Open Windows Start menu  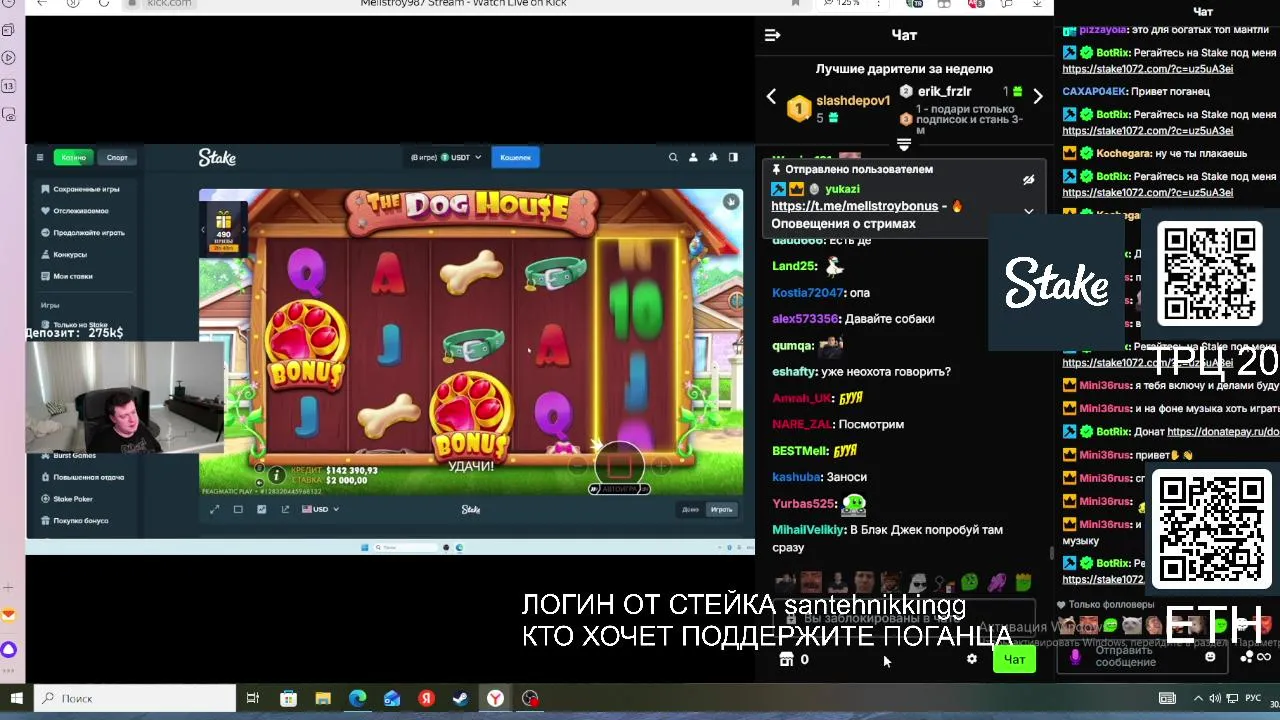point(16,698)
